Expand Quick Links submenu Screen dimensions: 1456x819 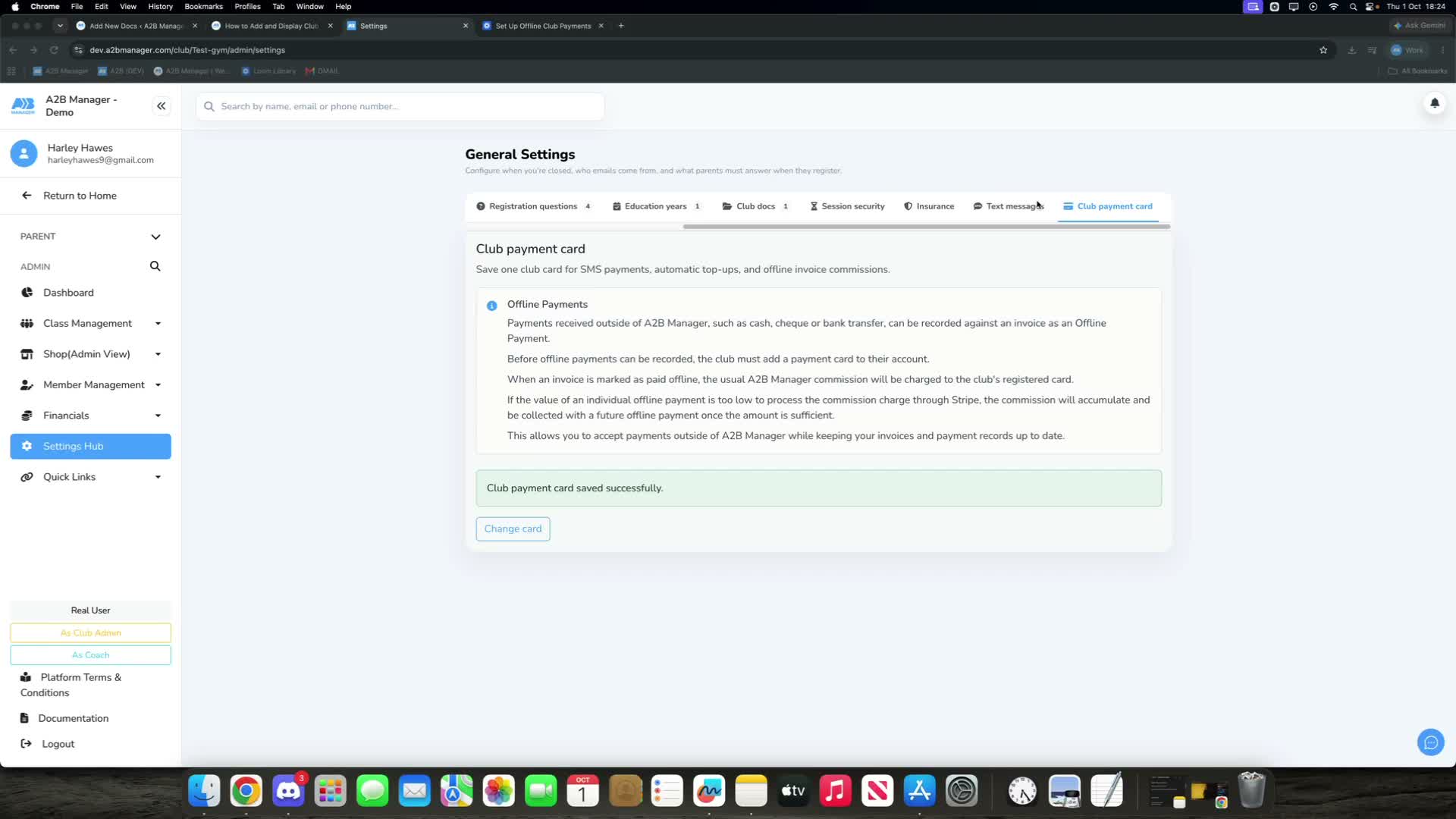(x=158, y=477)
